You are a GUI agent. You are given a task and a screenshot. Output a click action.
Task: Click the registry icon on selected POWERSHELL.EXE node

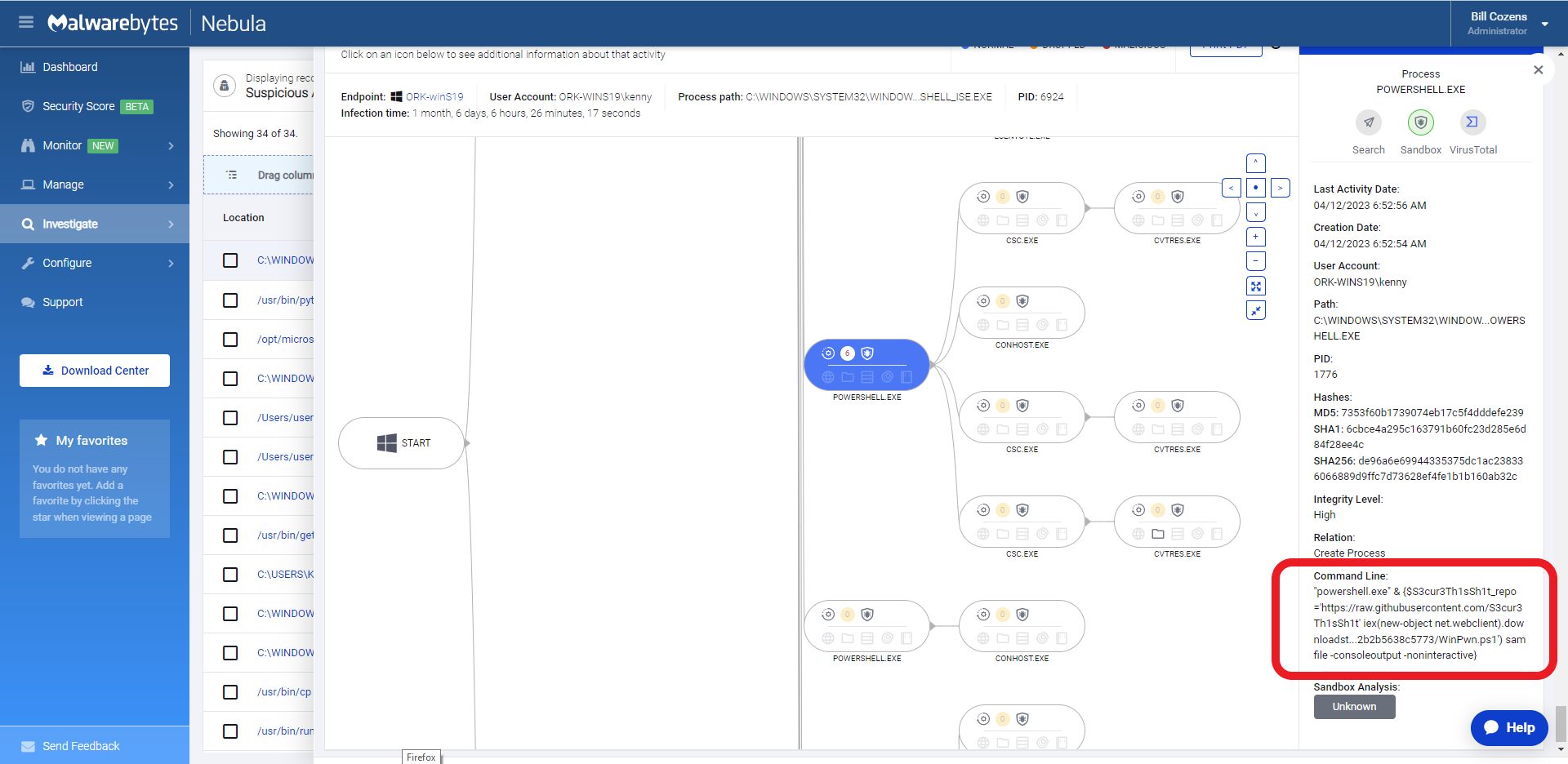867,377
